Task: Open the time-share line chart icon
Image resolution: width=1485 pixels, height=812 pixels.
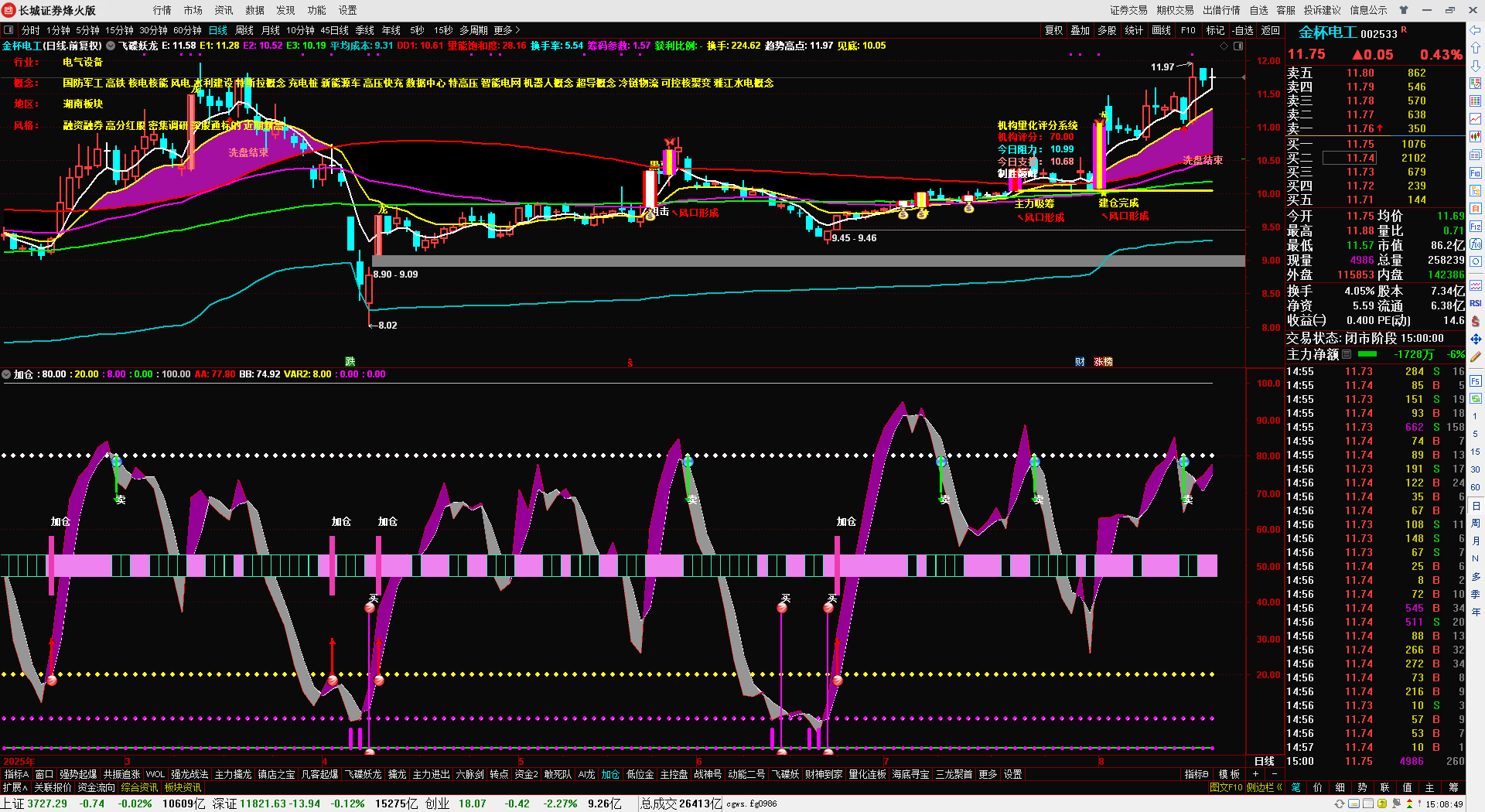Action: [1476, 119]
